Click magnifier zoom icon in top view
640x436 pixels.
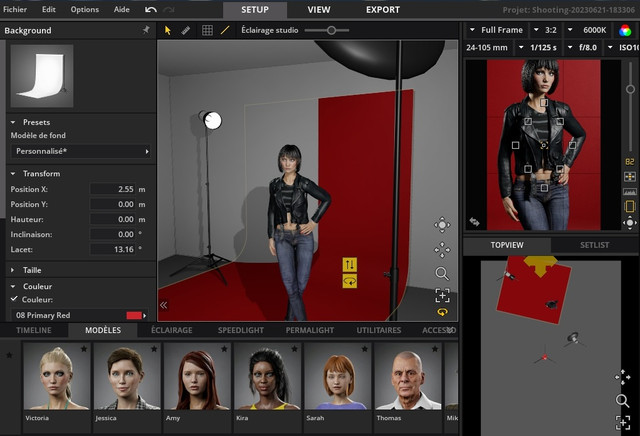click(x=622, y=401)
